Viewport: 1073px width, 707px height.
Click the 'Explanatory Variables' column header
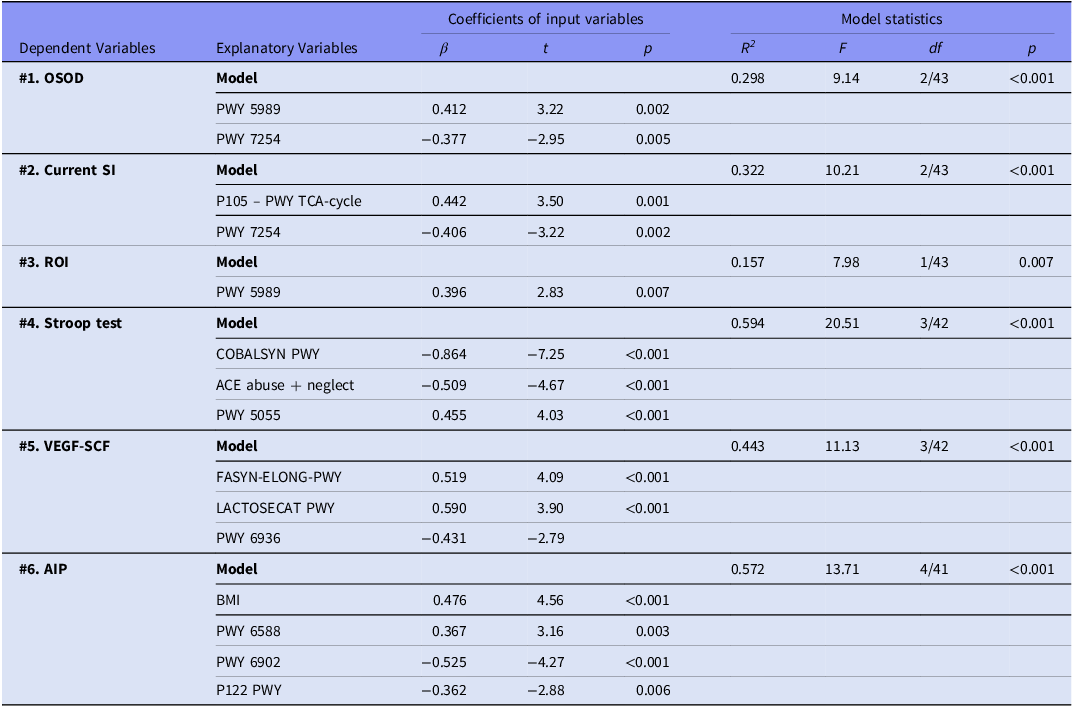click(x=286, y=48)
